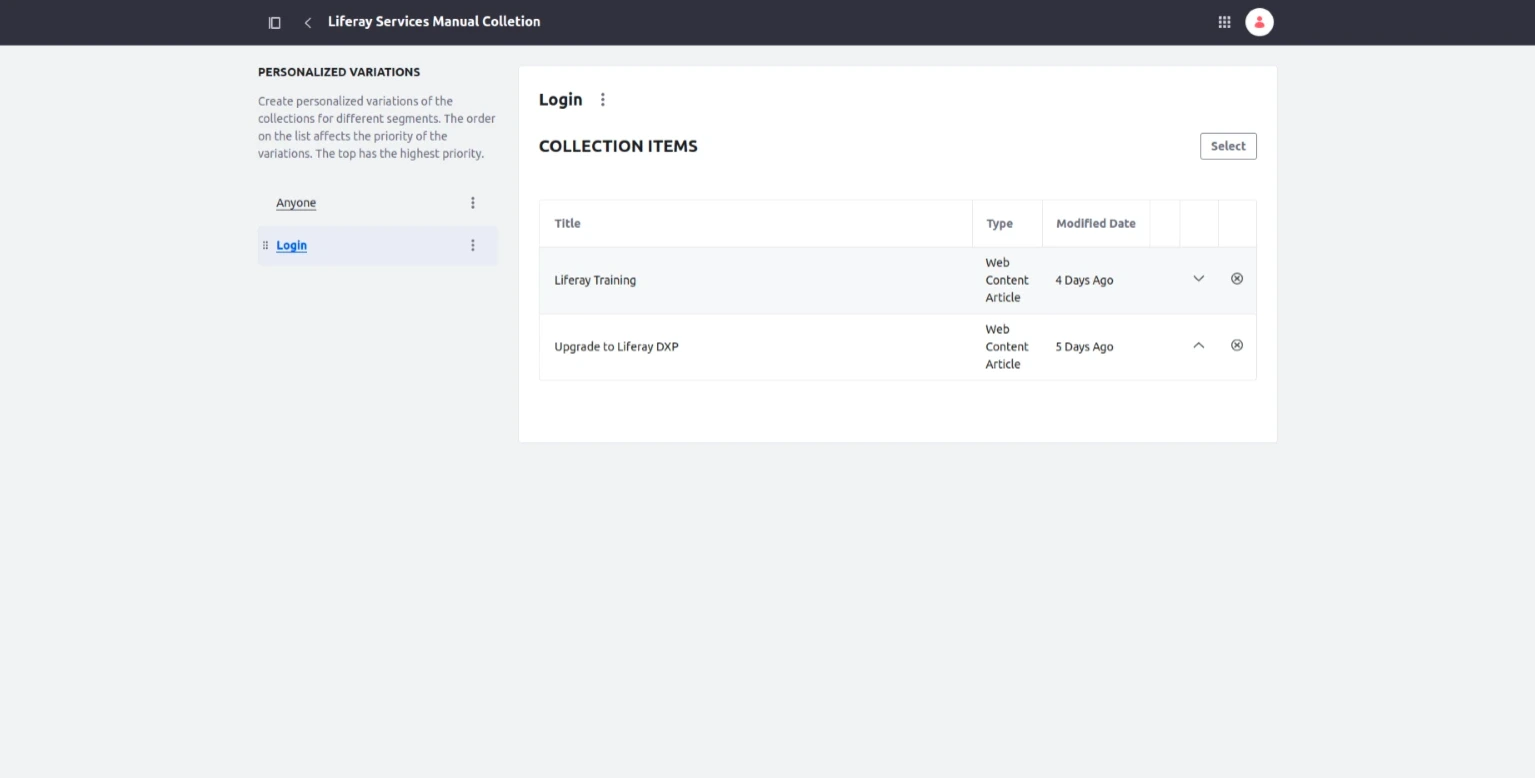Click the Liferay Services Manual Colletion title
1535x778 pixels.
(x=434, y=22)
